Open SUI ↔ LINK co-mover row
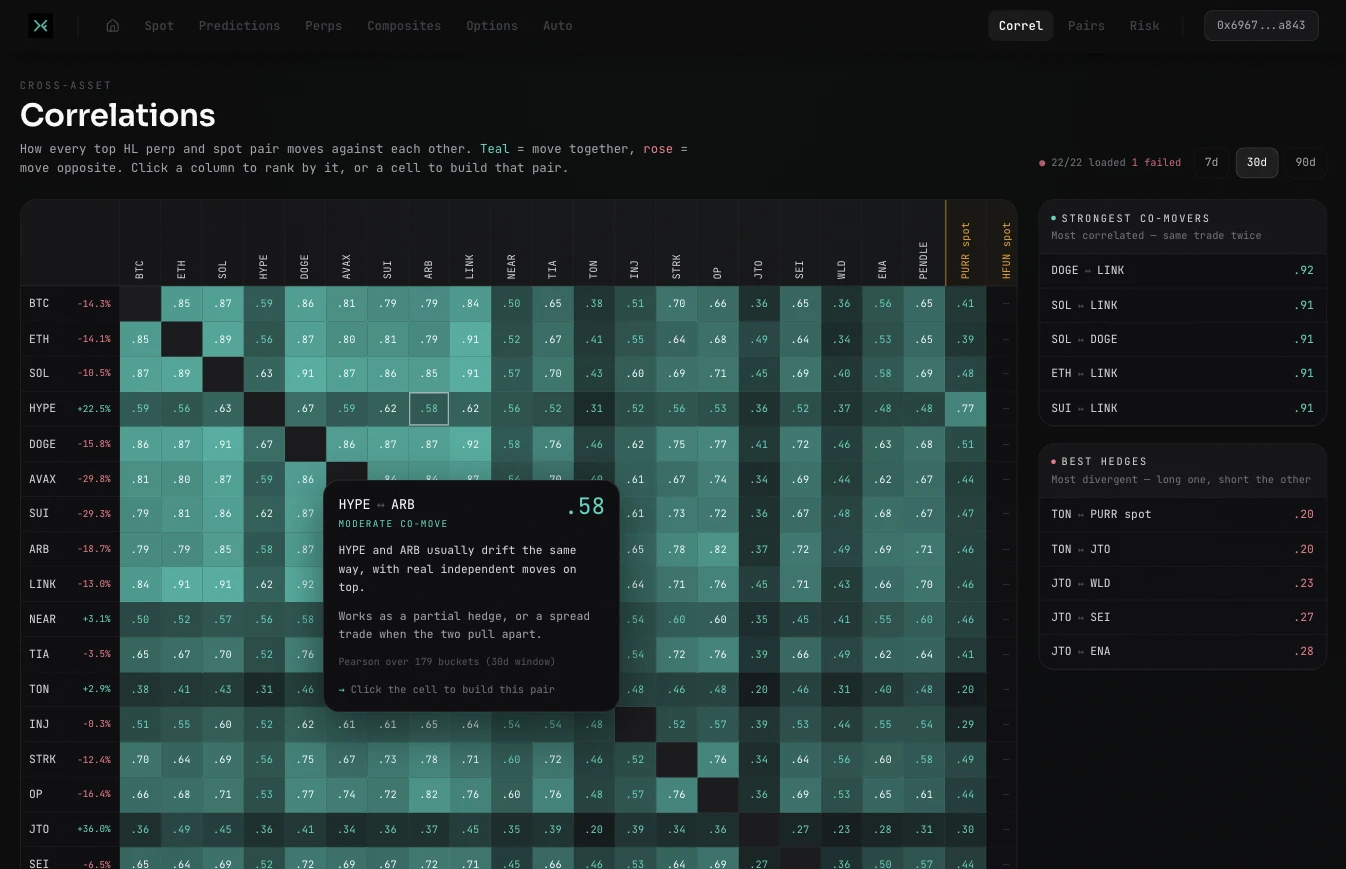This screenshot has width=1346, height=869. pos(1182,408)
